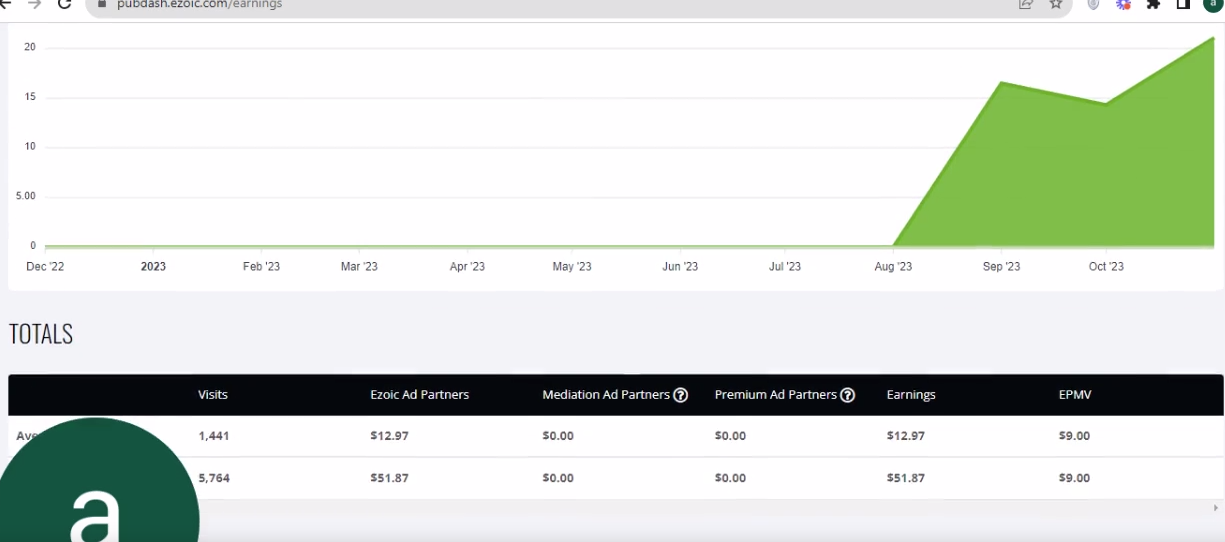Click the Aug '23 label on chart axis
Viewport: 1225px width, 542px height.
point(893,267)
